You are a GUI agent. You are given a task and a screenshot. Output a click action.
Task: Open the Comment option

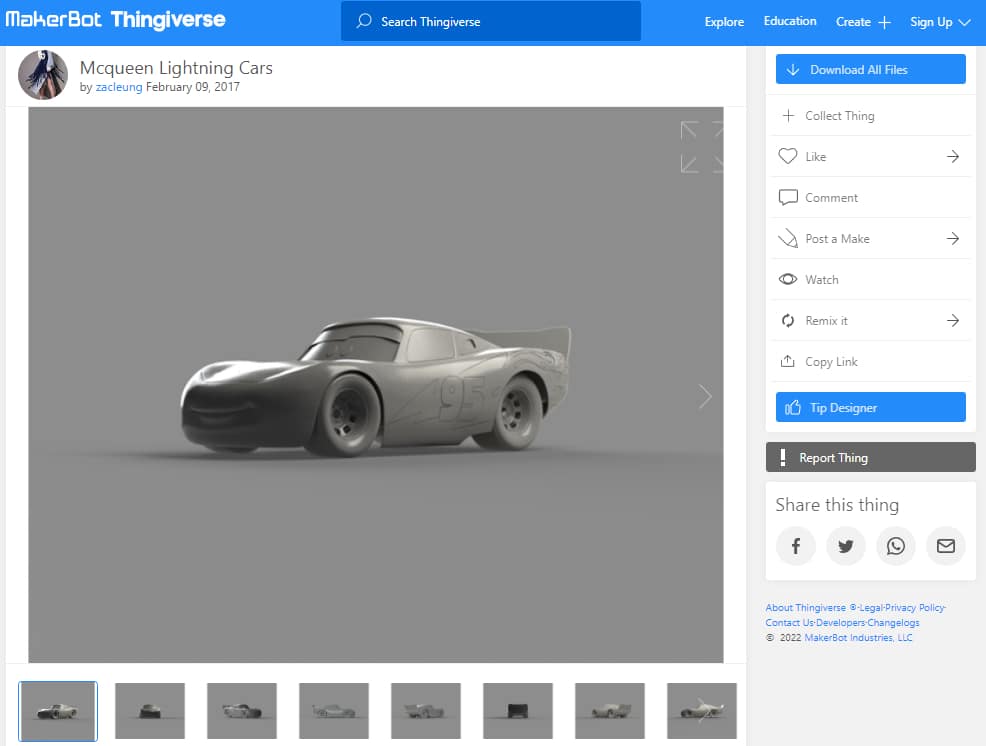[x=870, y=198]
